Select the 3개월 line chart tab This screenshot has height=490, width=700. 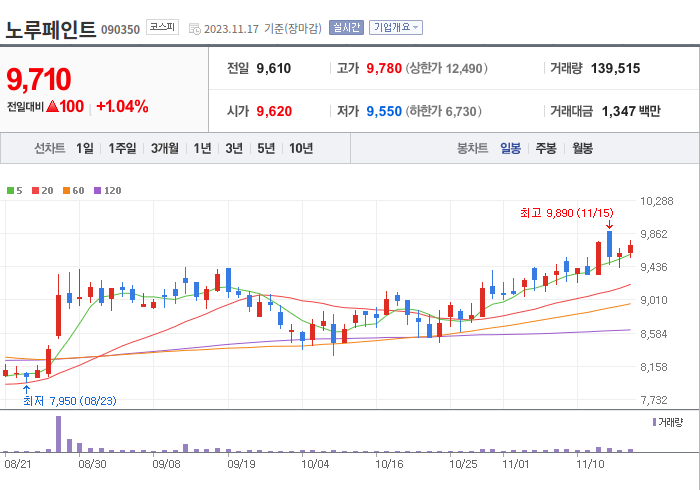tap(164, 148)
